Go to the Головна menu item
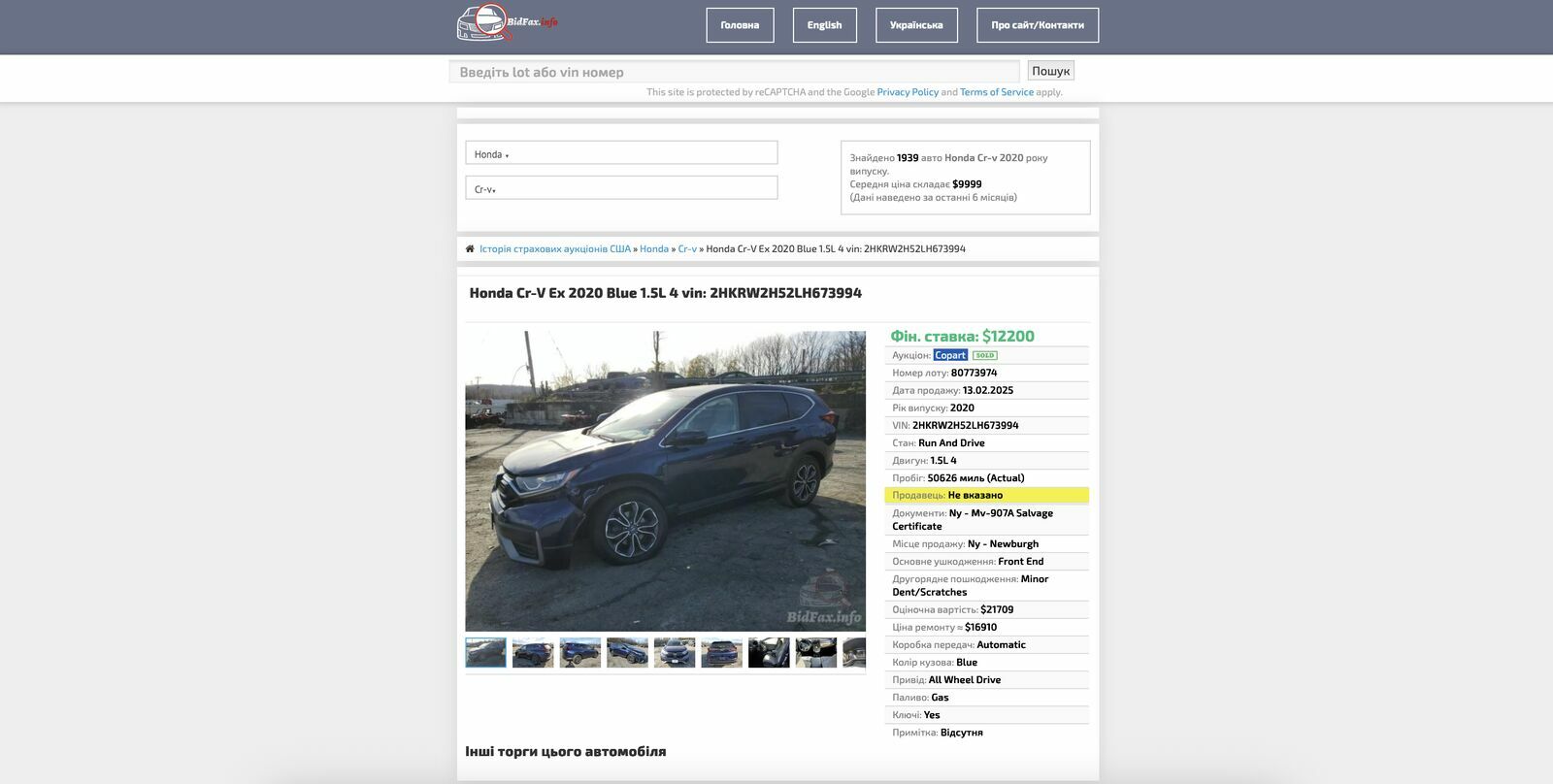Viewport: 1553px width, 784px height. 740,25
